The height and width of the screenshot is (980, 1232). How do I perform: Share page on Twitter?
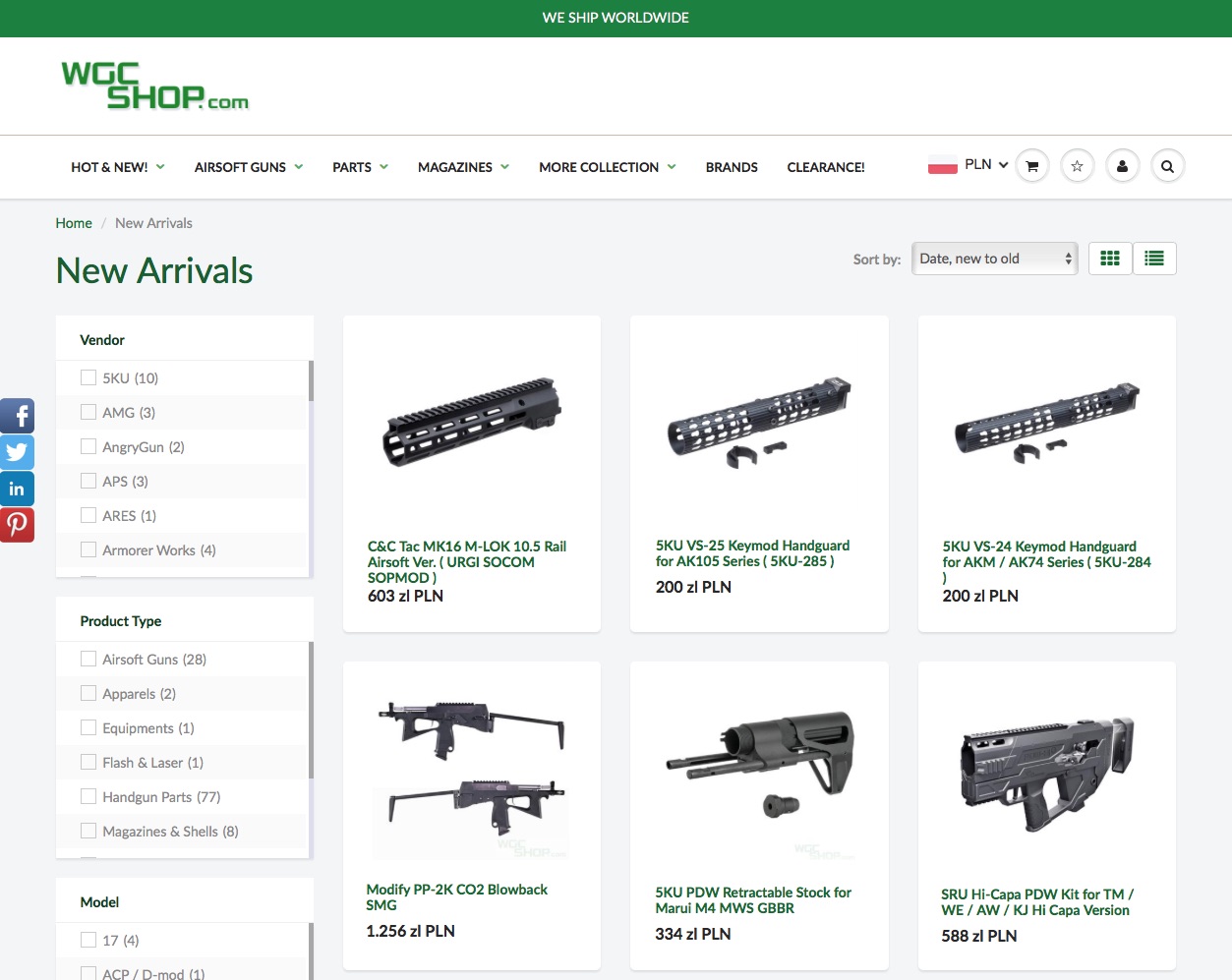click(17, 452)
